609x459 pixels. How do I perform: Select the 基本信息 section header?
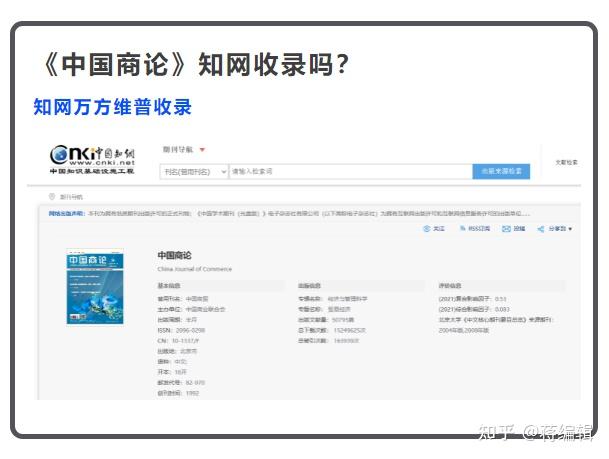click(169, 285)
